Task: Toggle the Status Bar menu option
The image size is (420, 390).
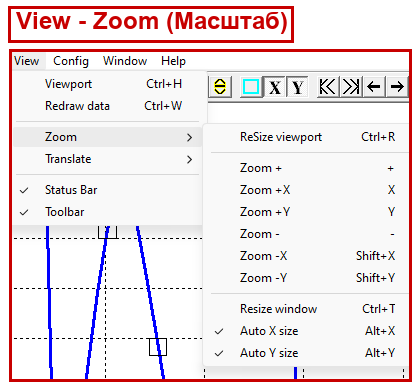Action: [107, 190]
